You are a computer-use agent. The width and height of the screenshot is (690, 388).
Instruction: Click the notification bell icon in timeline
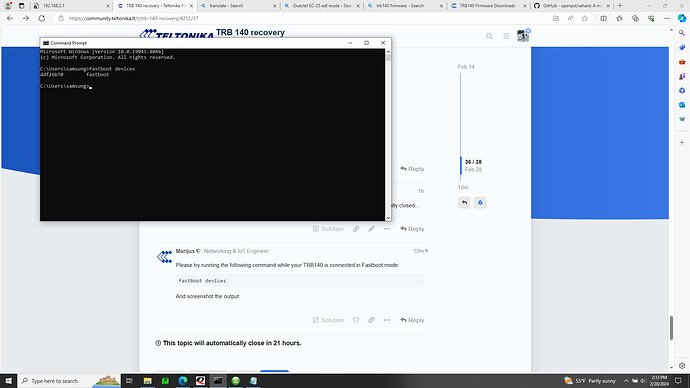click(480, 202)
